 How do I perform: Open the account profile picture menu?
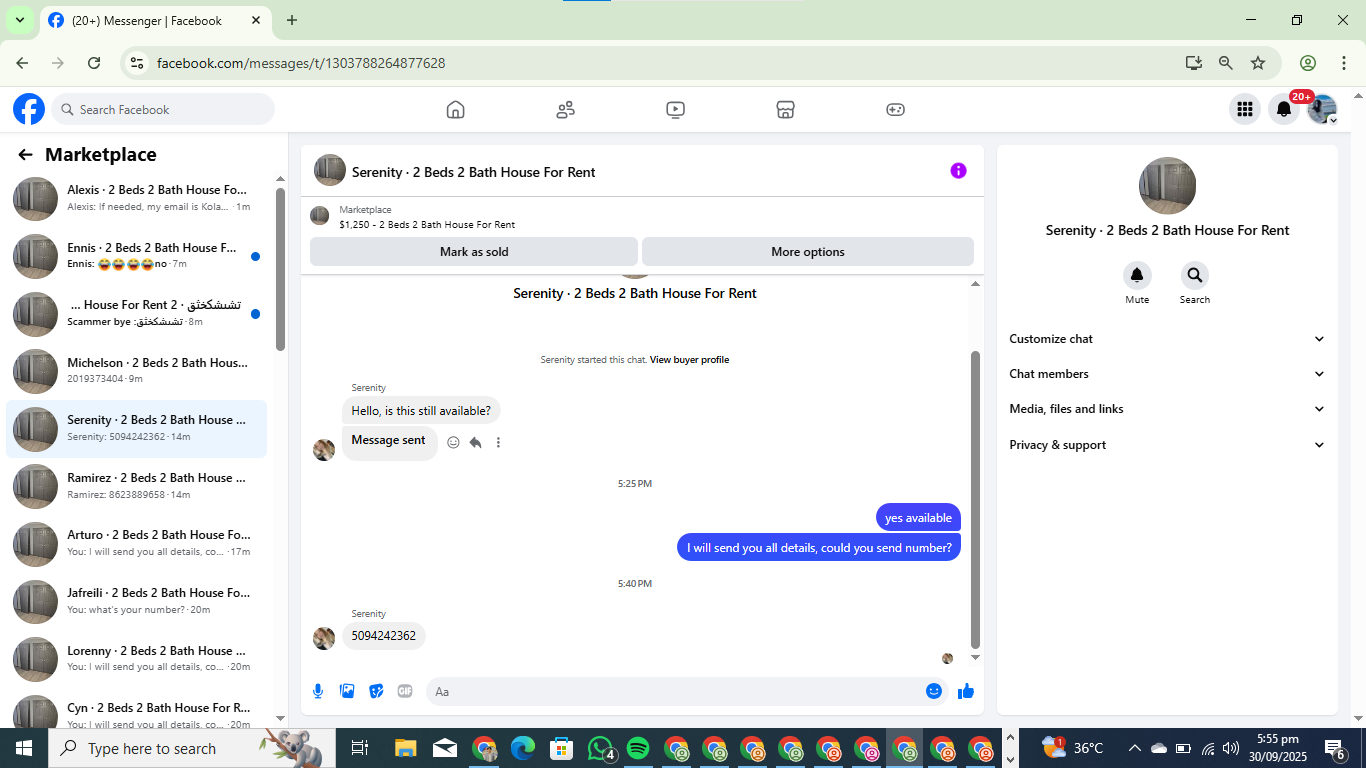point(1323,109)
